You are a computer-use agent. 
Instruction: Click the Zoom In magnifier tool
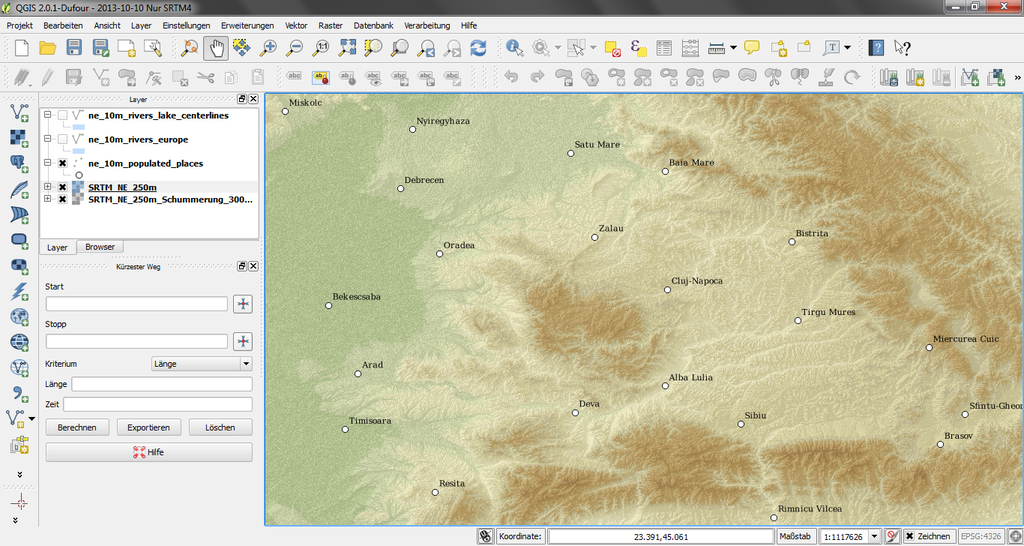click(x=268, y=47)
